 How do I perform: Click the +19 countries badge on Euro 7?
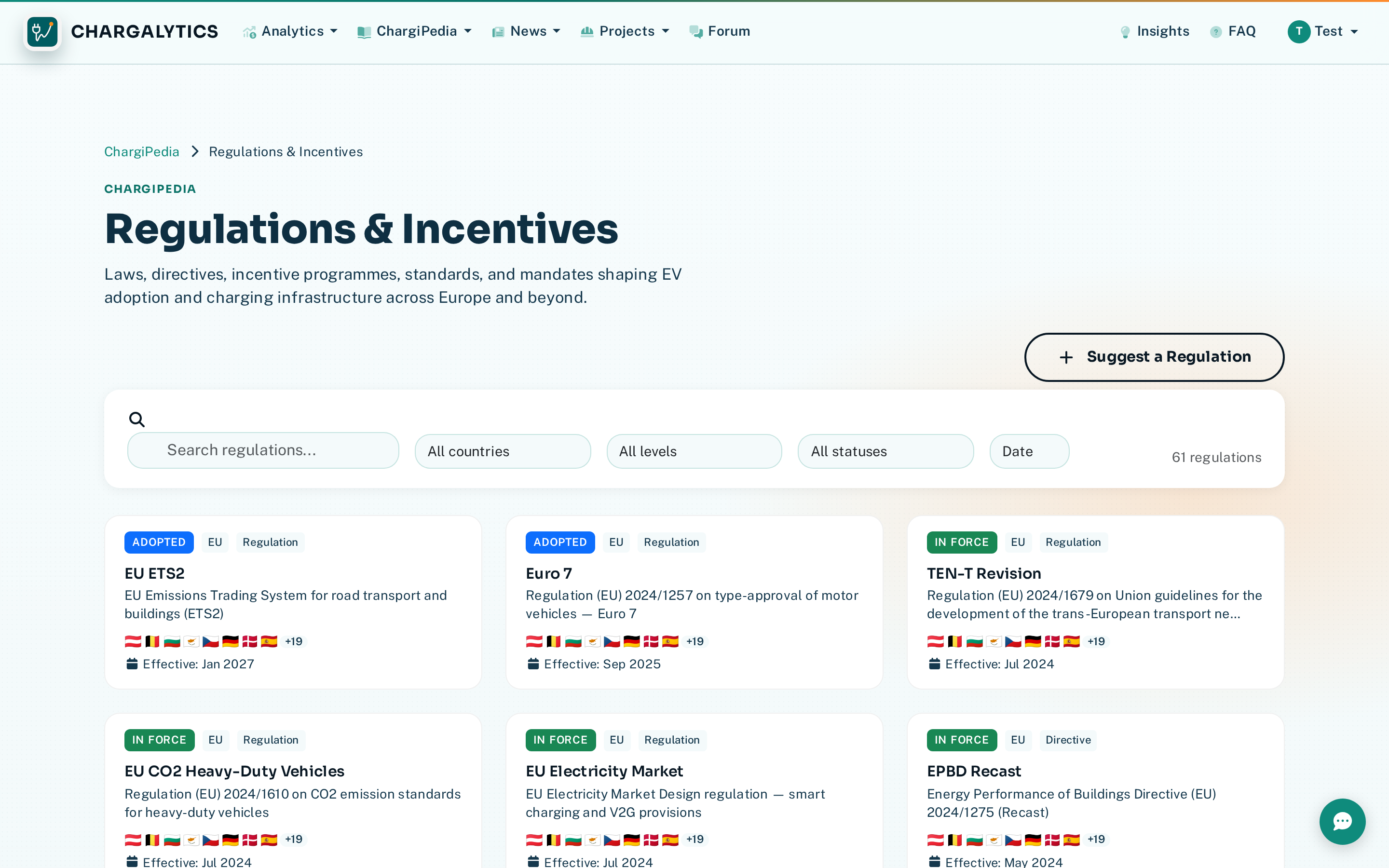(x=695, y=641)
